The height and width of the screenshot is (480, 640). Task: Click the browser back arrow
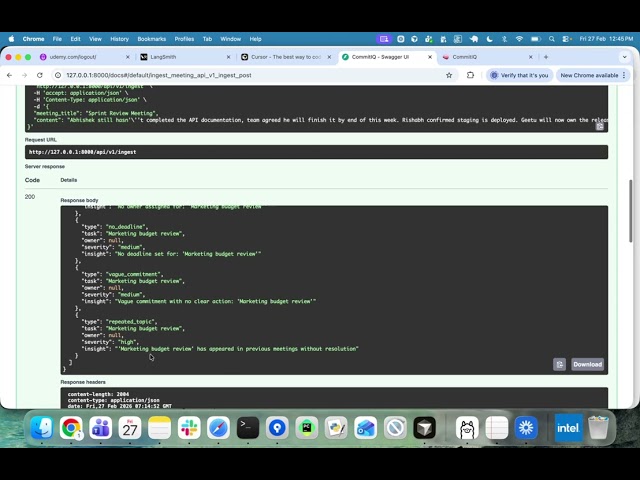(9, 75)
